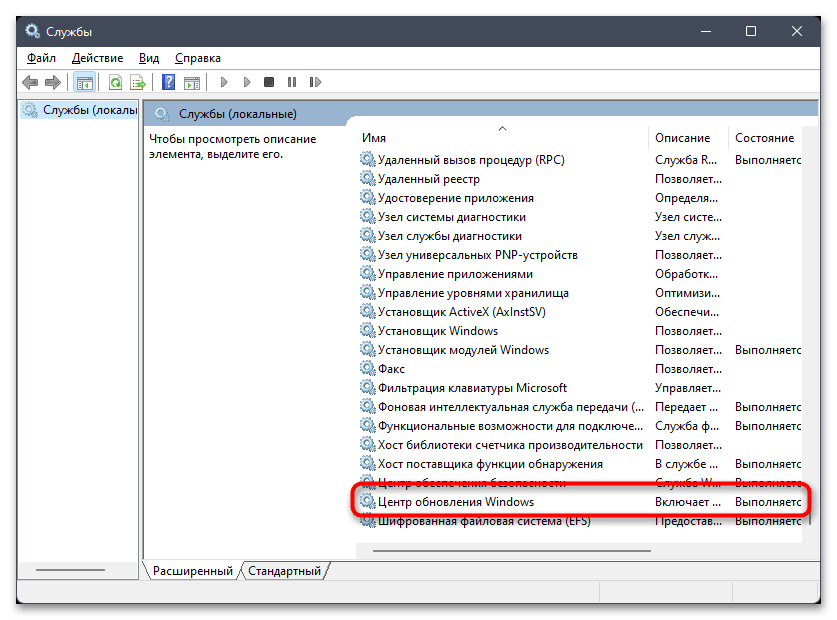The height and width of the screenshot is (620, 837).
Task: Select the Факс service
Action: click(391, 369)
